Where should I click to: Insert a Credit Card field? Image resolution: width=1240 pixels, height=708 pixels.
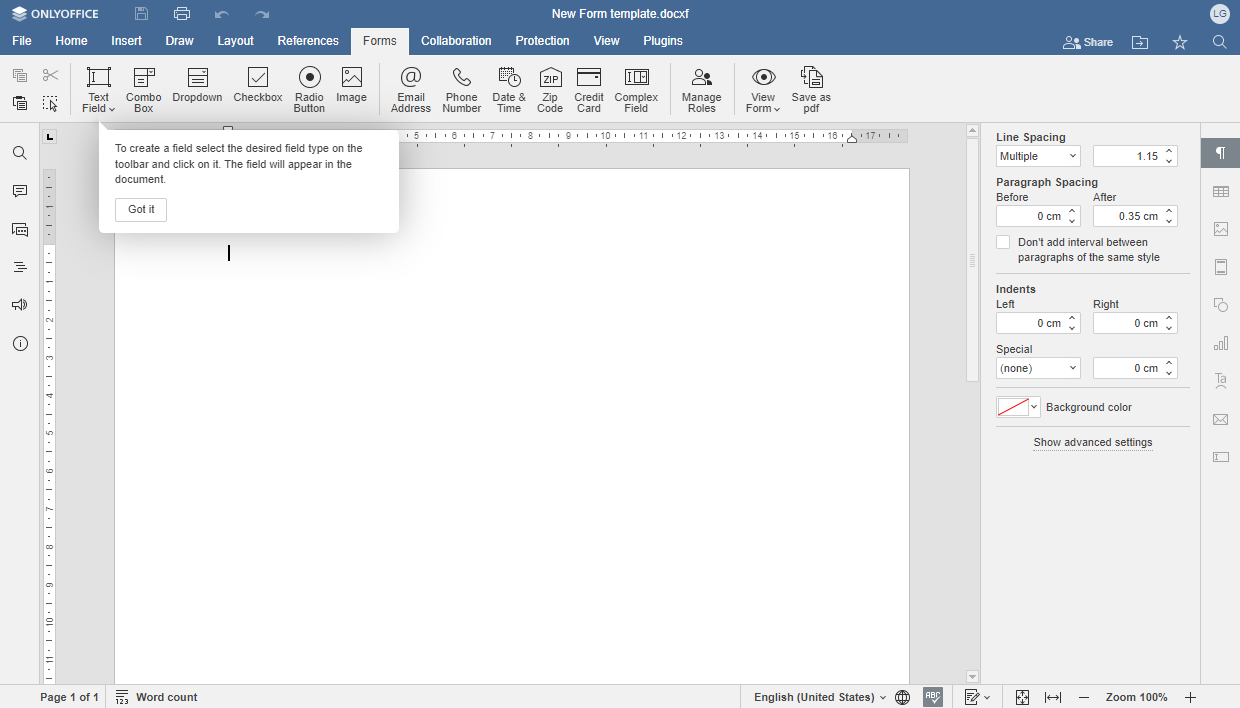pos(589,89)
